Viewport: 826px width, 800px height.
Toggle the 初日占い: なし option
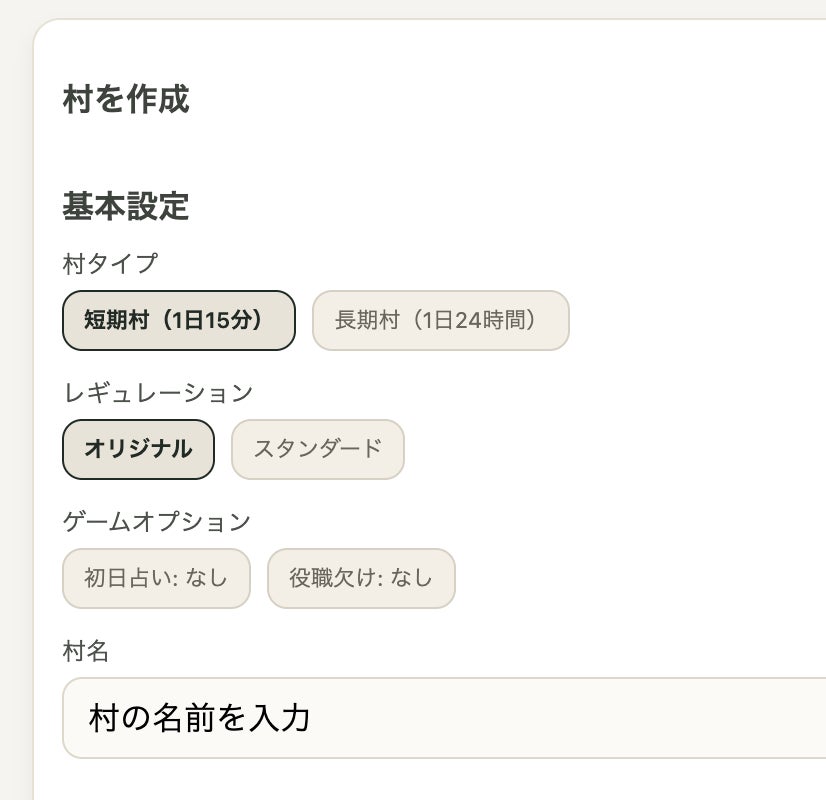[x=155, y=578]
